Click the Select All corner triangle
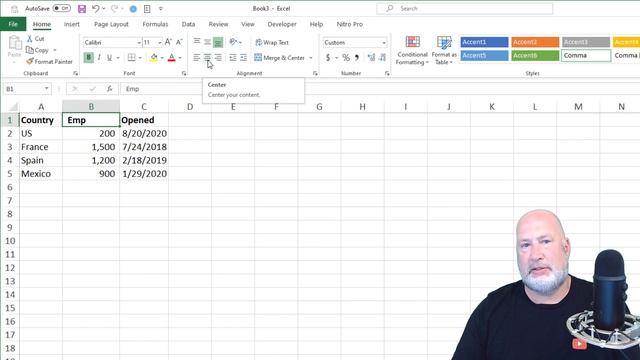The image size is (640, 360). [x=13, y=107]
